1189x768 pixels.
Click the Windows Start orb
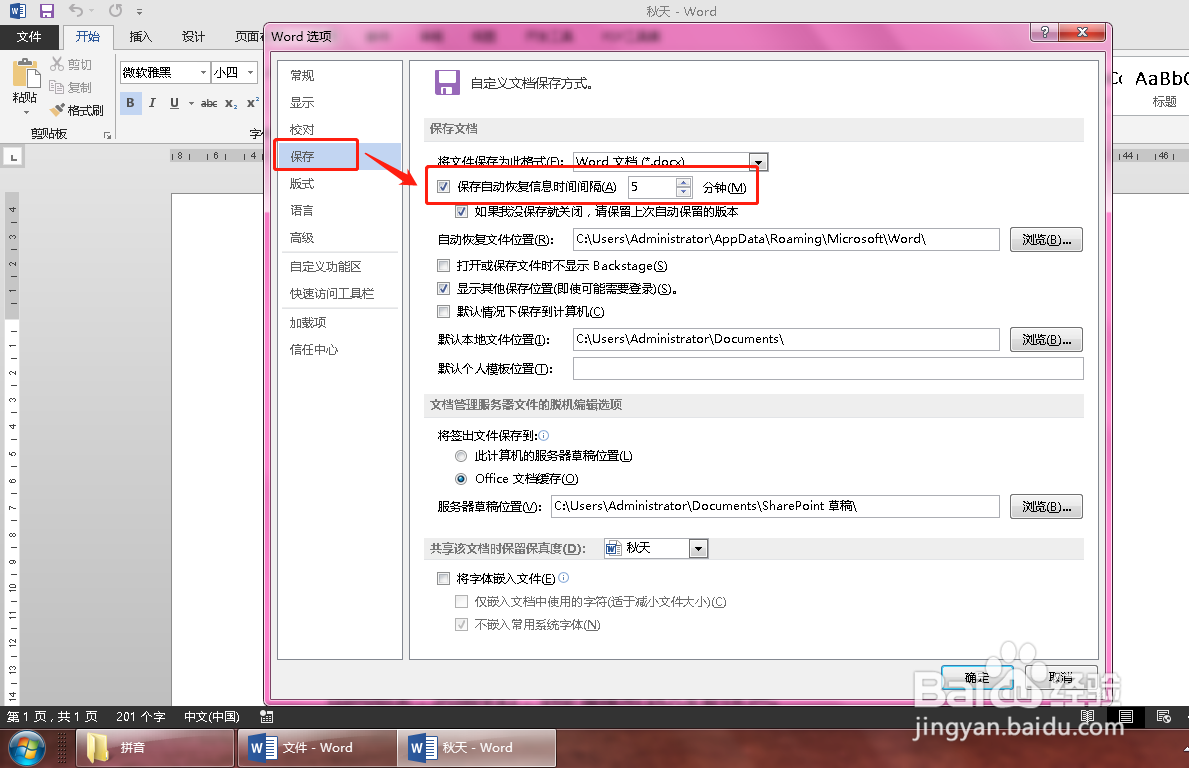coord(27,748)
